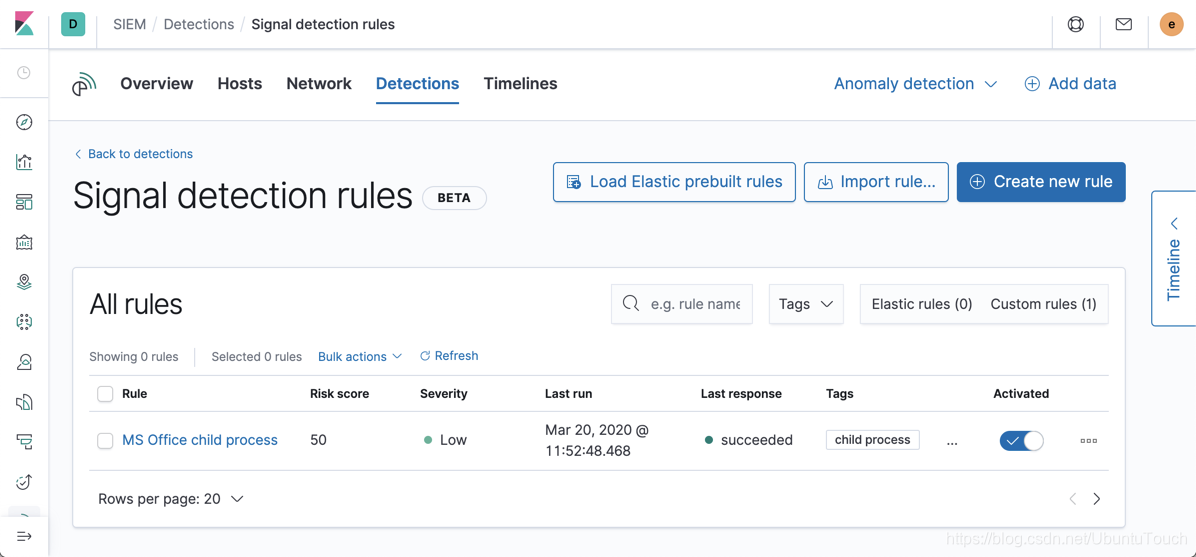The width and height of the screenshot is (1196, 557).
Task: Open Uptime icon in sidebar
Action: tap(24, 481)
